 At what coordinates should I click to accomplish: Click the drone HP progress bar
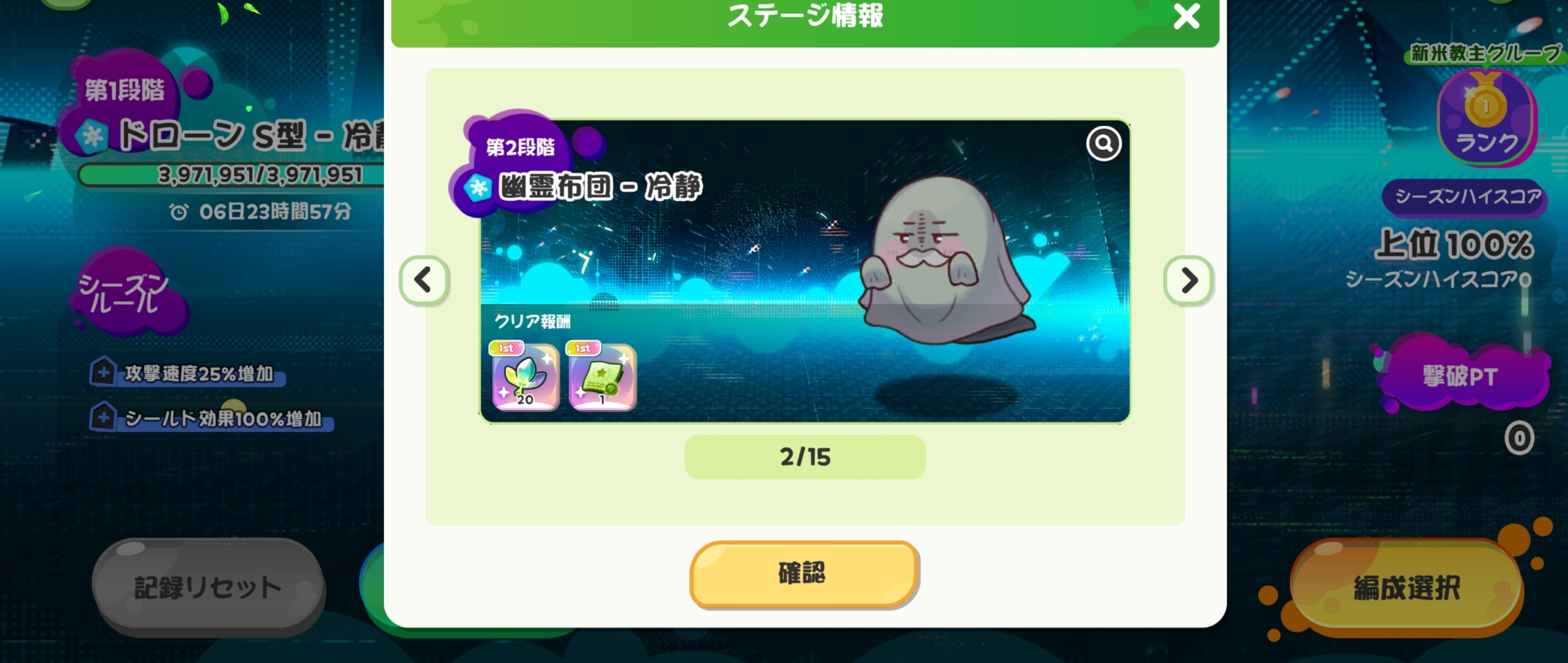tap(231, 175)
